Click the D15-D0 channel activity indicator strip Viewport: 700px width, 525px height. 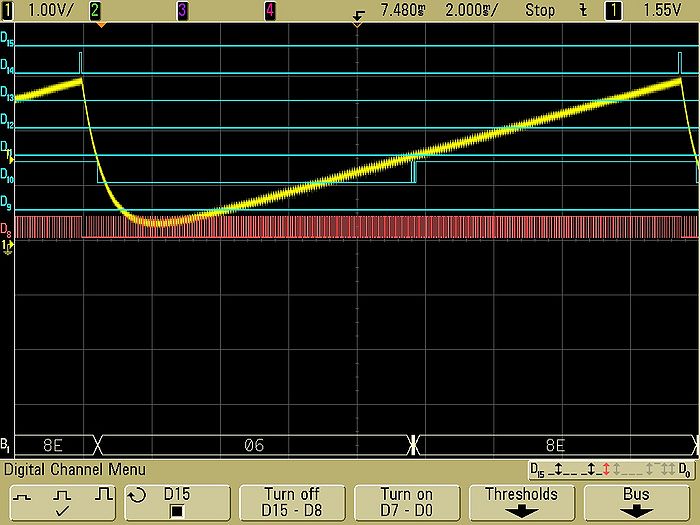[x=610, y=469]
